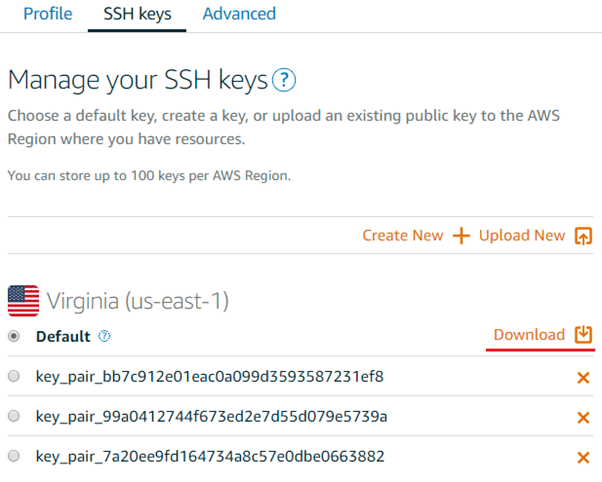Delete key_pair_bb7c912e01eac0a099d3593587231ef8 with its X icon
The height and width of the screenshot is (482, 602).
point(583,378)
